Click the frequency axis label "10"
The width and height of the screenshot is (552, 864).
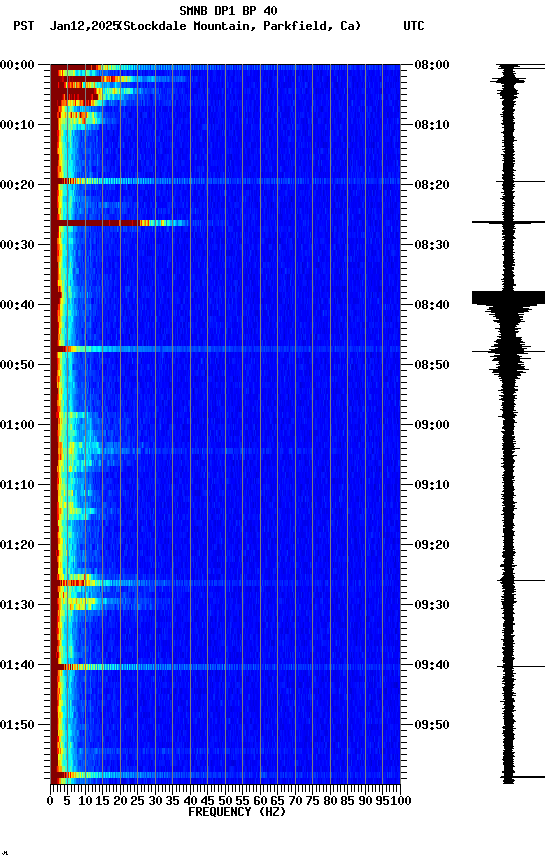85,802
